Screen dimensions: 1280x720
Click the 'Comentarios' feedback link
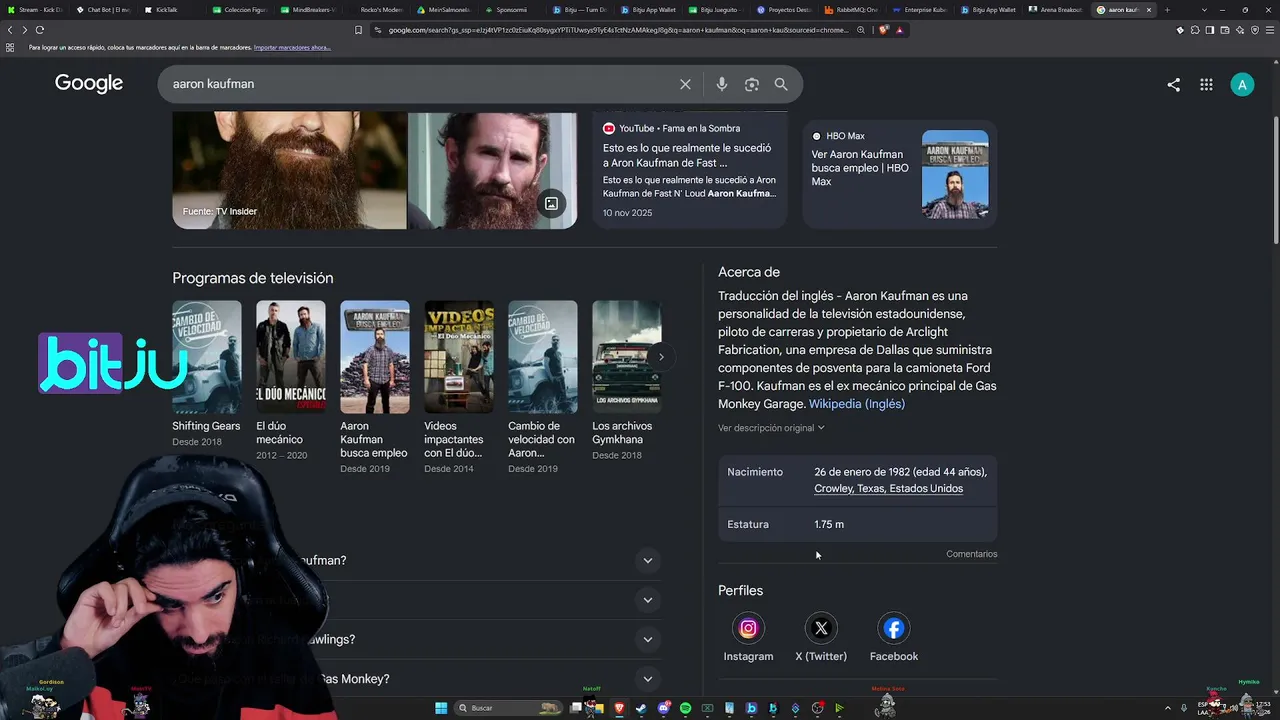pyautogui.click(x=972, y=554)
